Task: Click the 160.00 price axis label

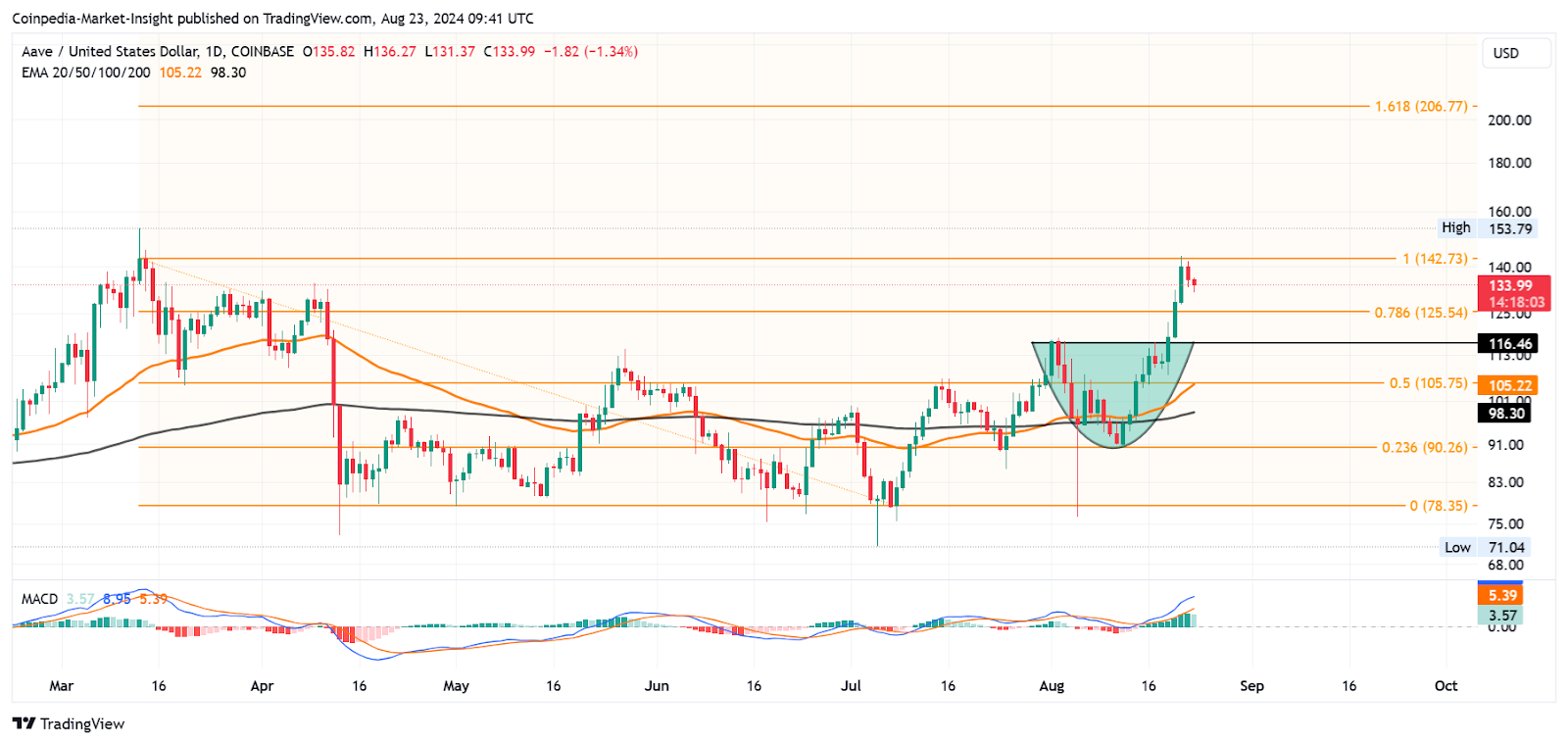Action: click(x=1509, y=211)
